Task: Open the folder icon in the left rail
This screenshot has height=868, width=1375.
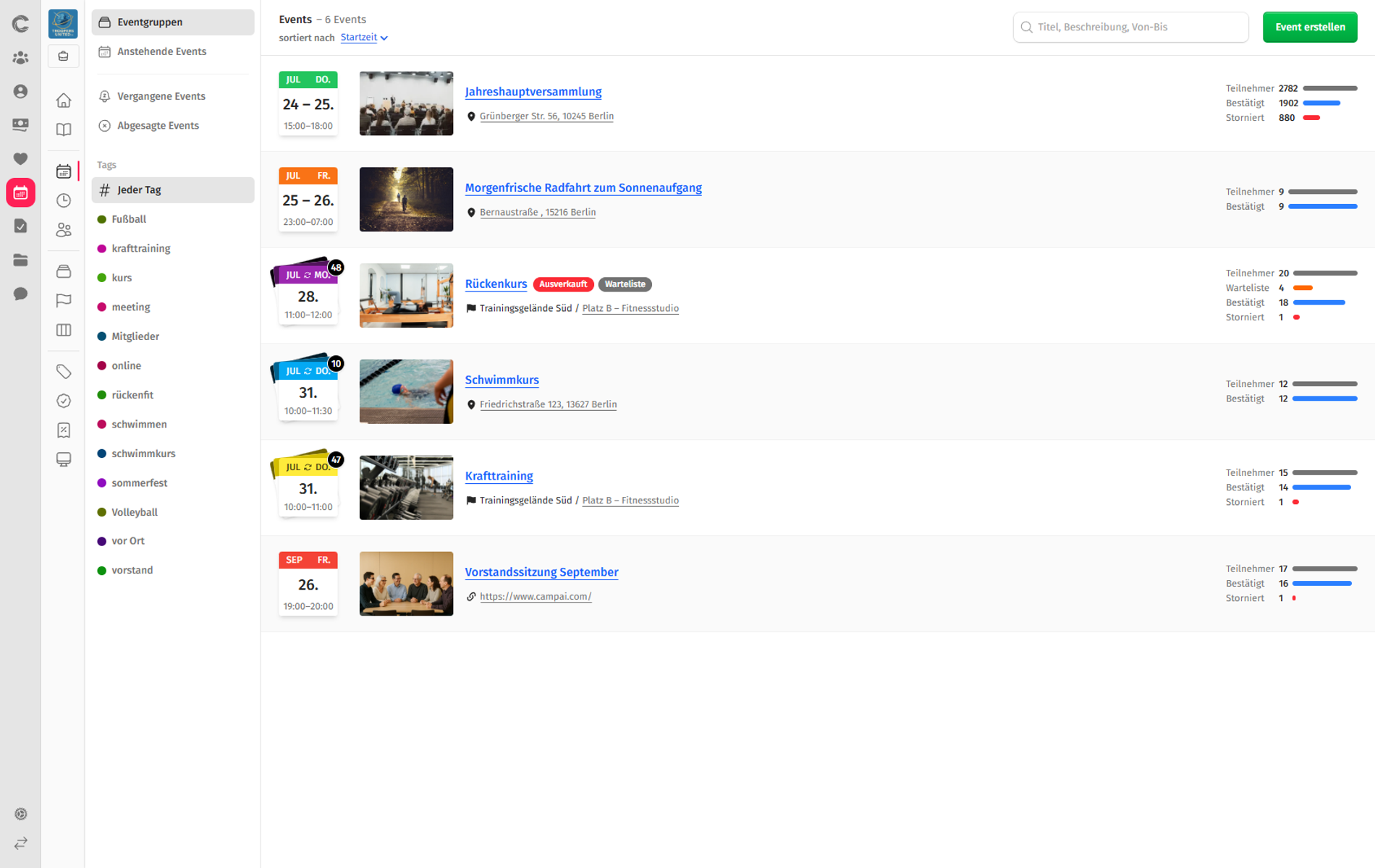Action: [x=20, y=260]
